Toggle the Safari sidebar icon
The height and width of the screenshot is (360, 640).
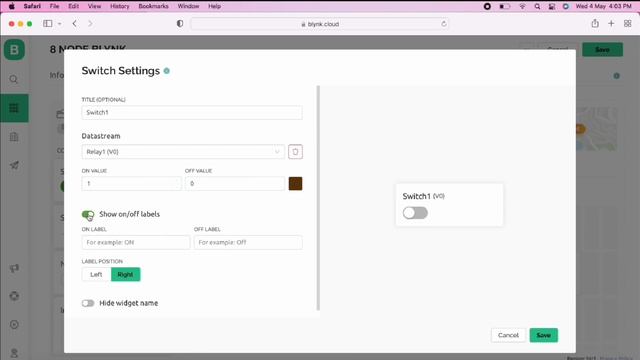pos(48,24)
